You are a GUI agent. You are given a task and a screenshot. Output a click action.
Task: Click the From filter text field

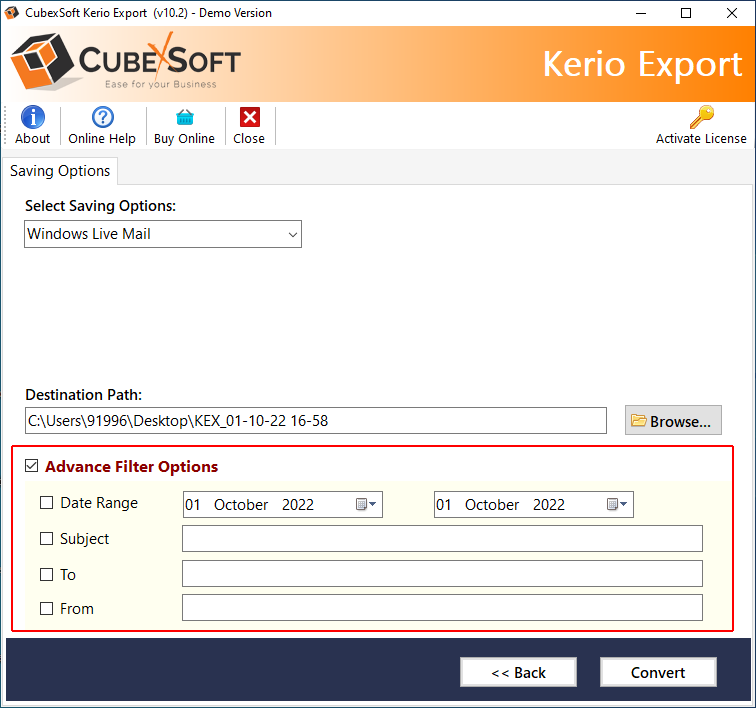(x=442, y=608)
